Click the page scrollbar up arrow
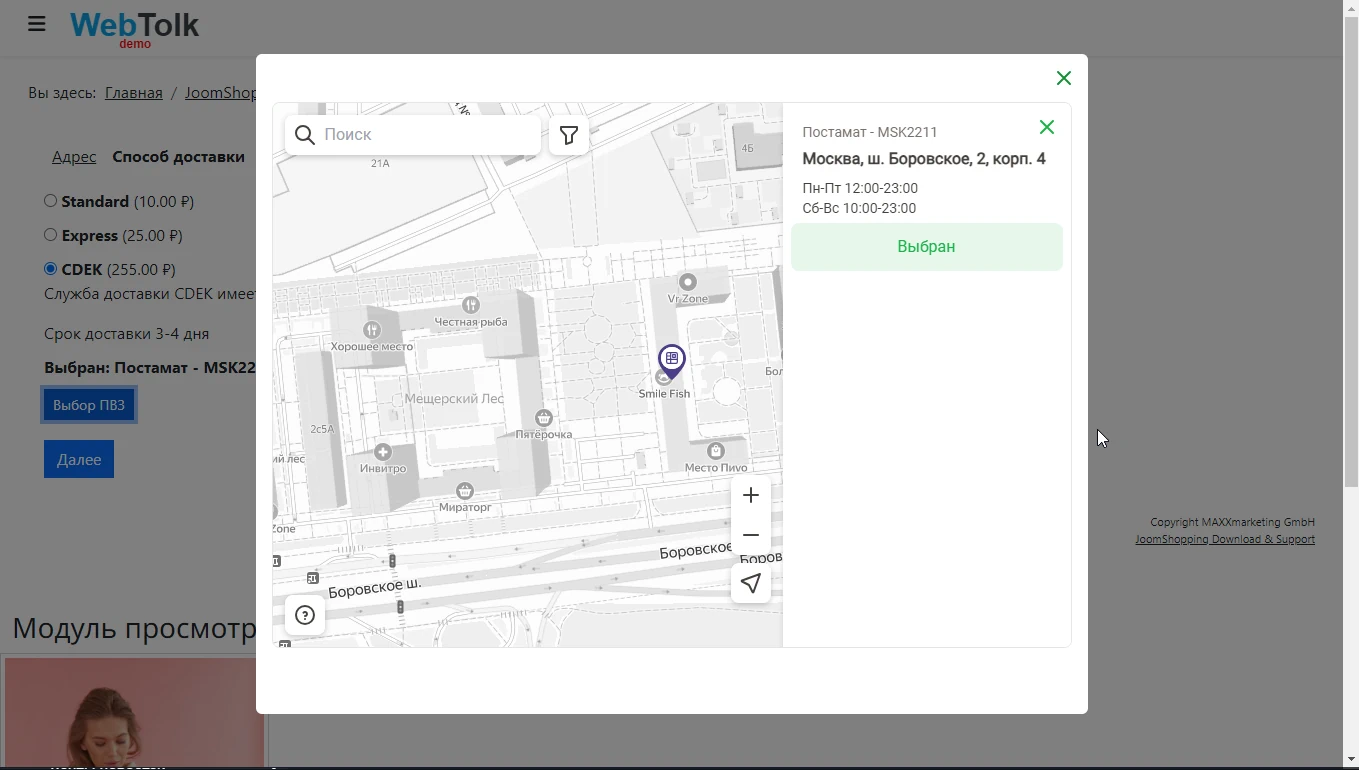The height and width of the screenshot is (770, 1359). [1351, 8]
